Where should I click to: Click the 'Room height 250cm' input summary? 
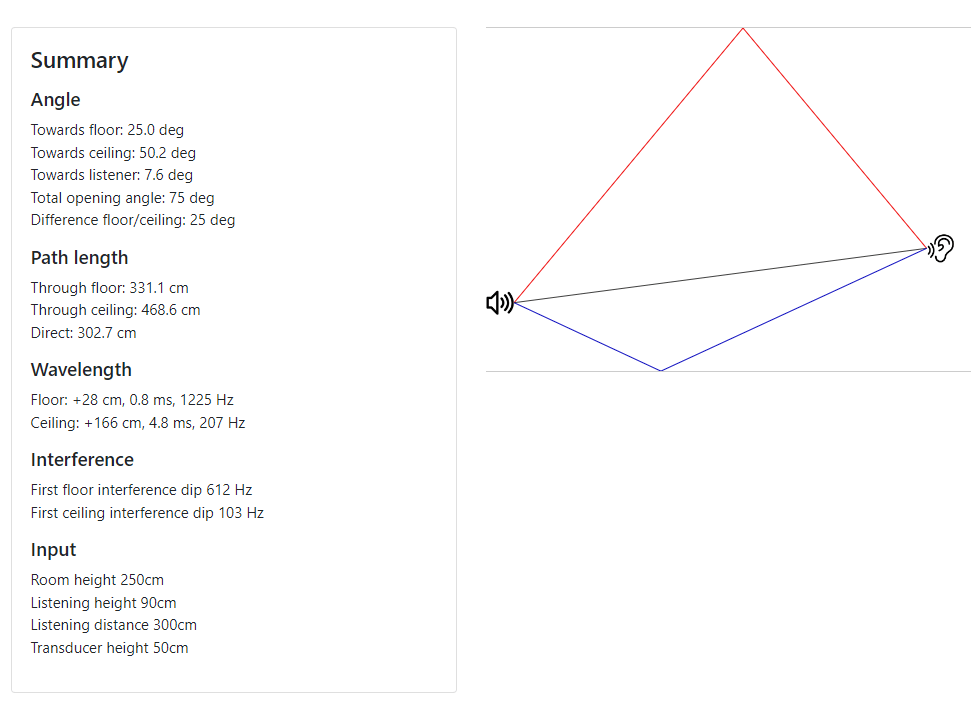tap(97, 580)
